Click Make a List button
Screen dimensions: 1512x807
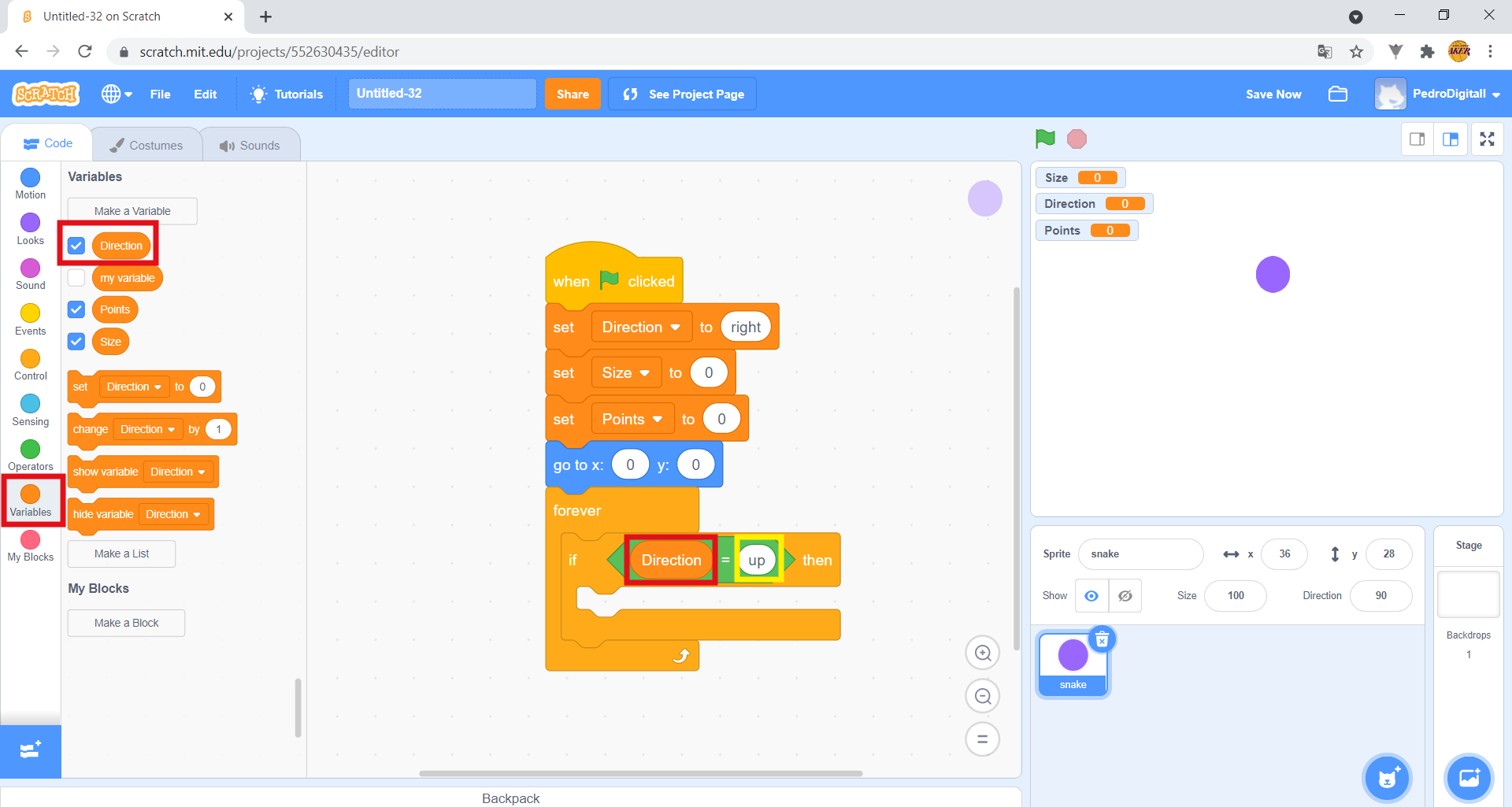point(121,553)
